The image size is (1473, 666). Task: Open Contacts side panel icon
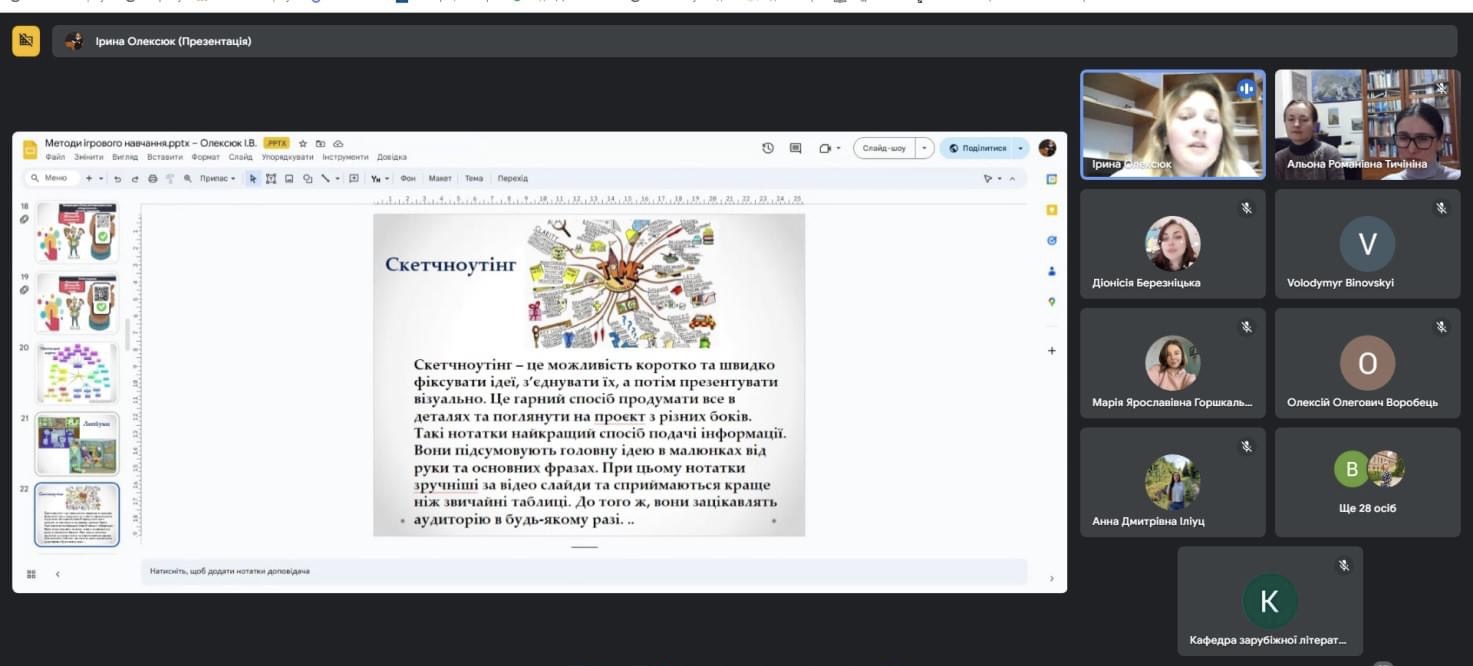pos(1051,271)
